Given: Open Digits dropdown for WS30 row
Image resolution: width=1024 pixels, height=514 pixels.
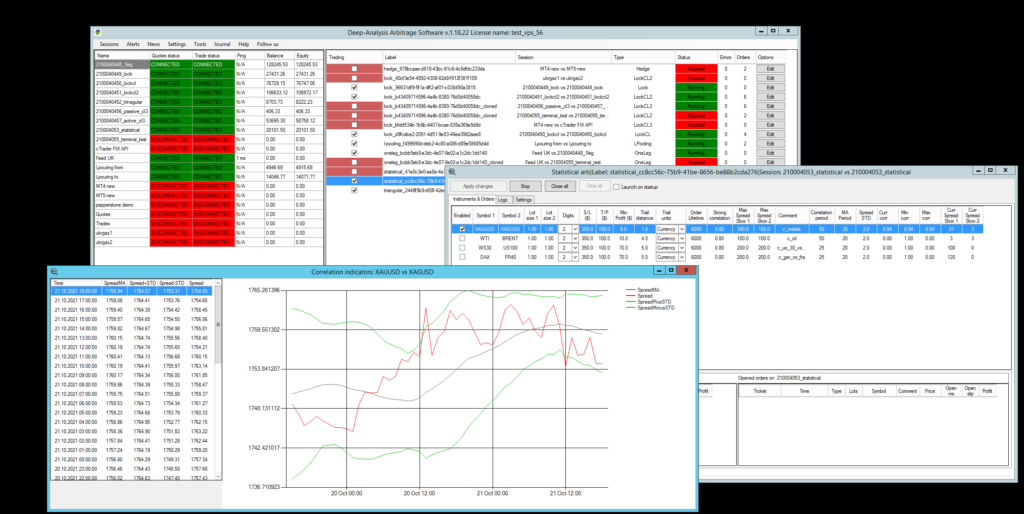Looking at the screenshot, I should pos(575,248).
